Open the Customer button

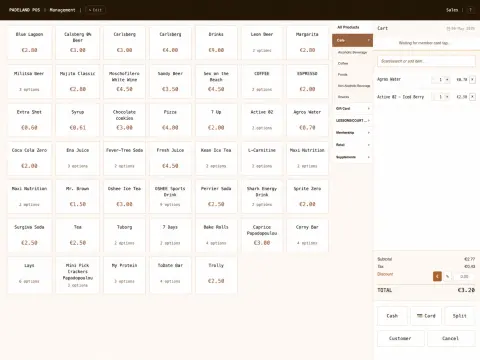(x=401, y=338)
